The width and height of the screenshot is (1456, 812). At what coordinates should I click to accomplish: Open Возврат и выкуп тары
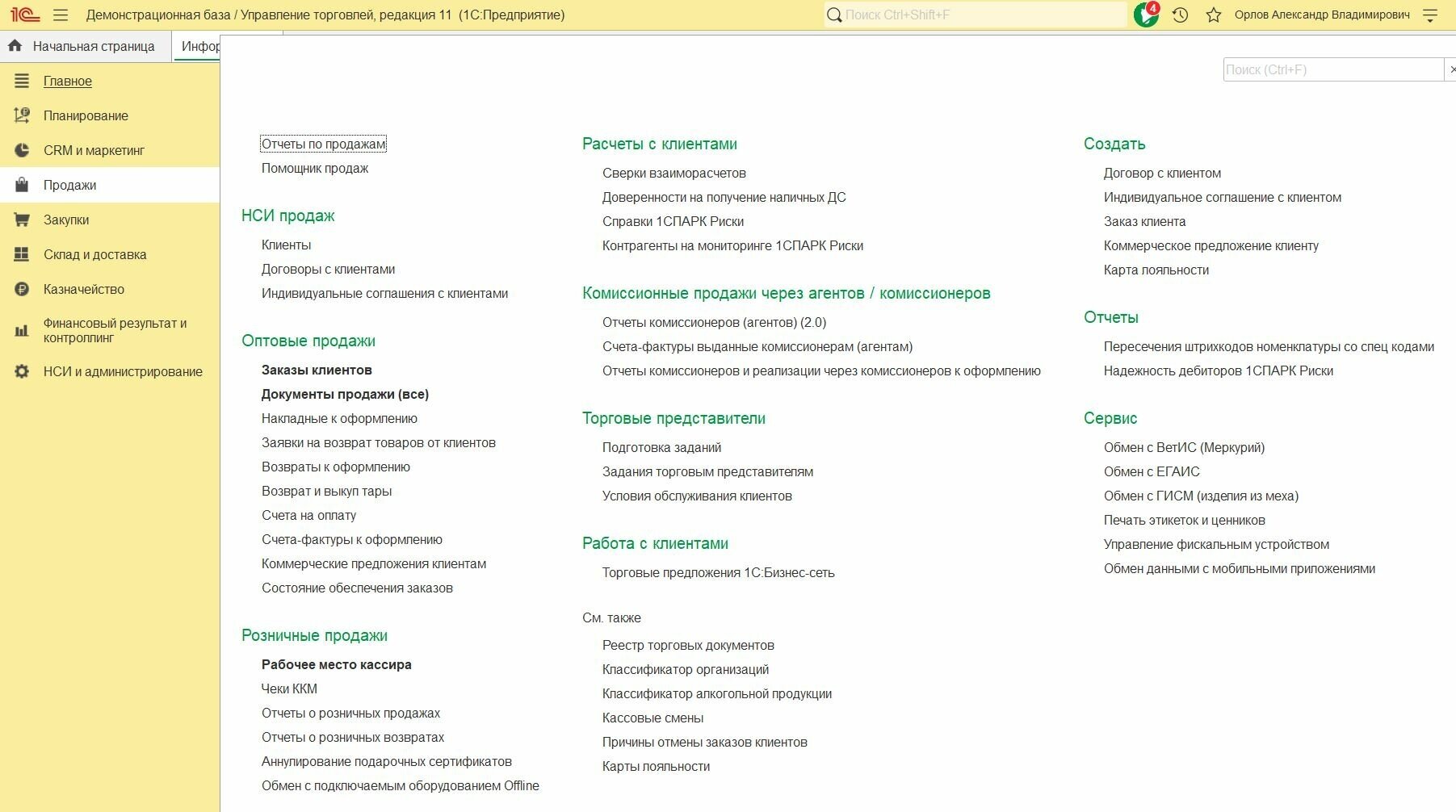tap(326, 491)
